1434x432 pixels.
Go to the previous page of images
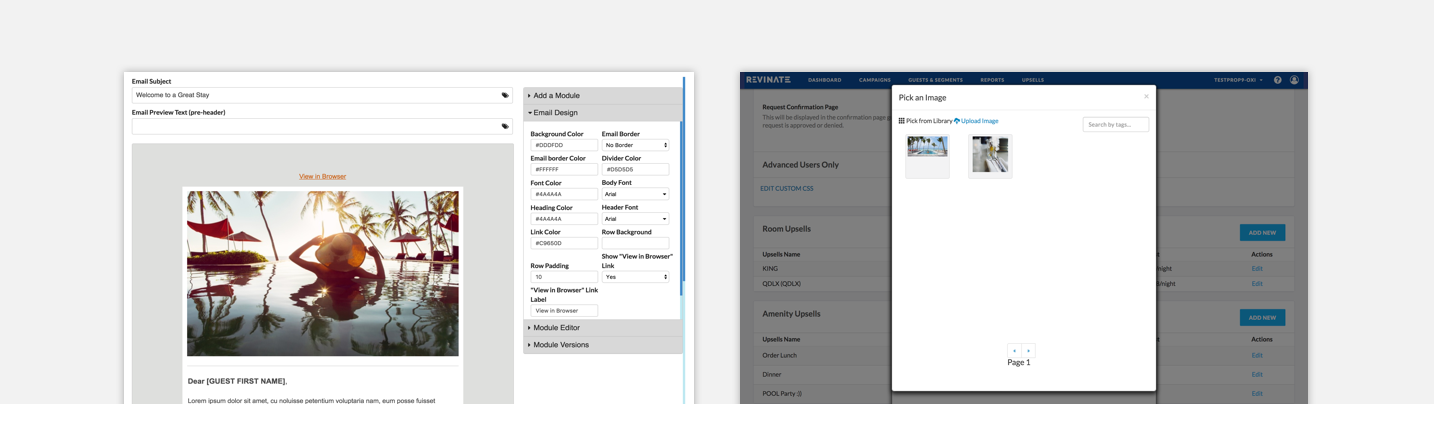[1014, 350]
